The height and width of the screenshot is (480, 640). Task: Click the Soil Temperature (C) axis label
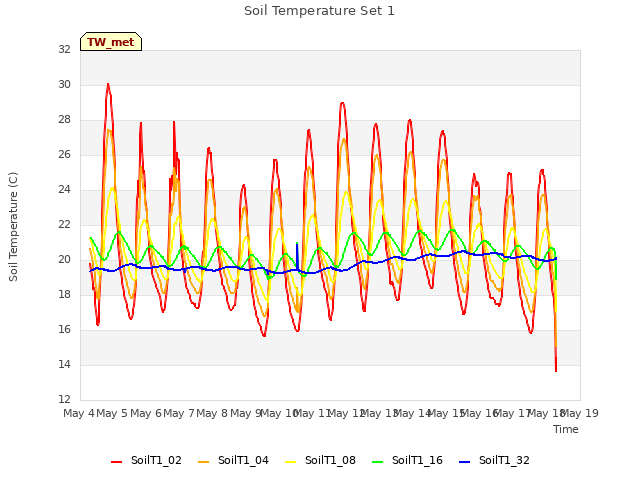tap(13, 227)
